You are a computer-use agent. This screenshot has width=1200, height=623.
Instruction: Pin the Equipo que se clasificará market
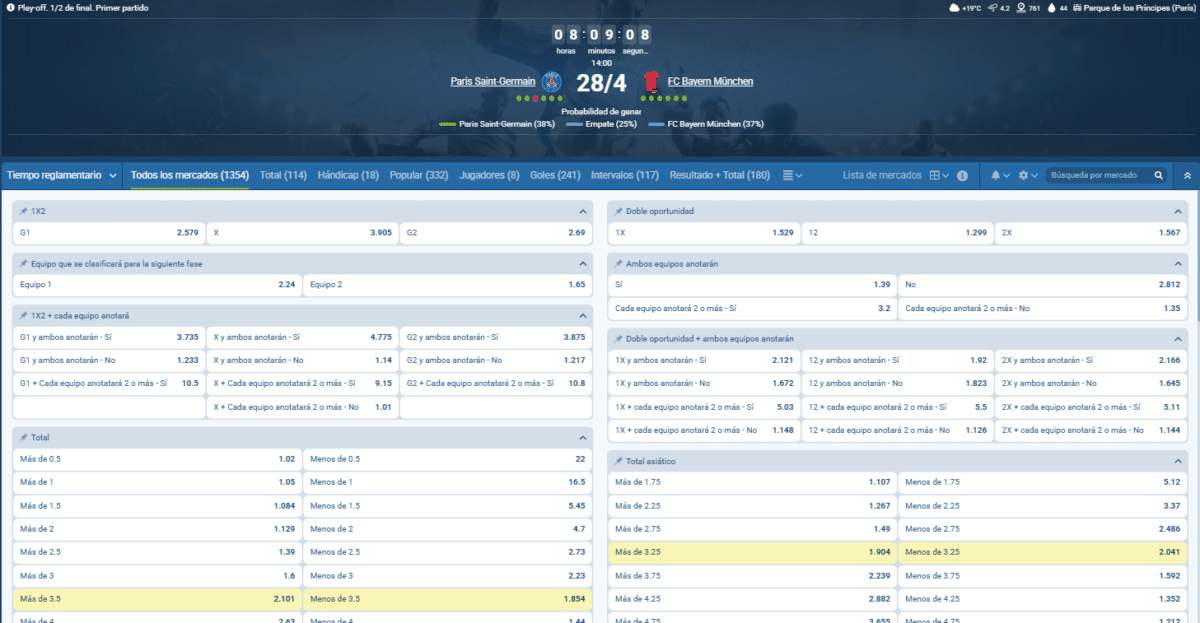click(23, 263)
